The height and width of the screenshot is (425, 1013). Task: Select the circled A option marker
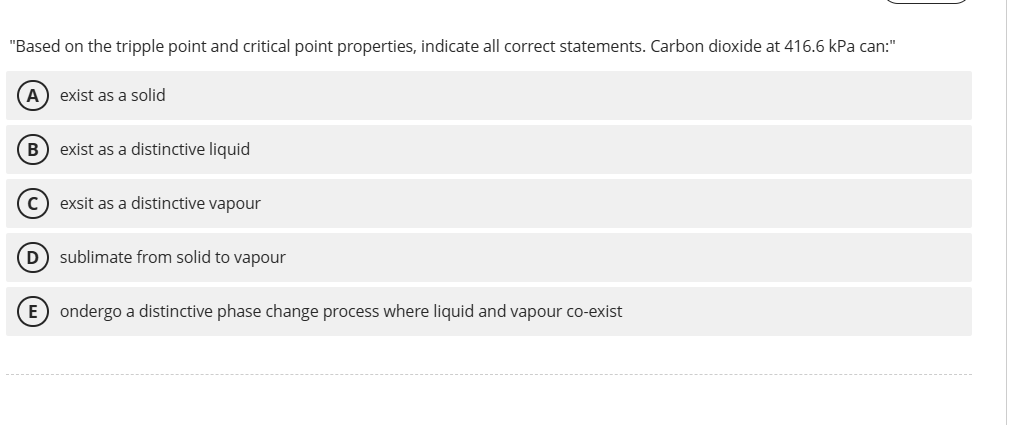point(32,96)
